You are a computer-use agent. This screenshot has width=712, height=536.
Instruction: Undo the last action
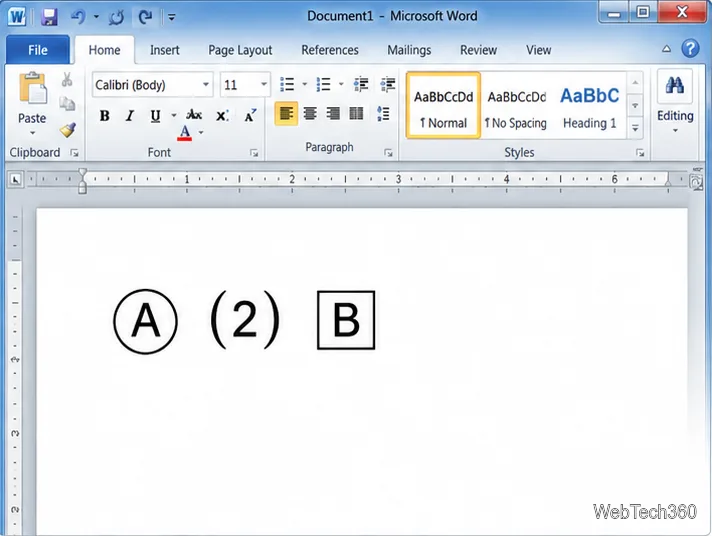click(x=79, y=17)
